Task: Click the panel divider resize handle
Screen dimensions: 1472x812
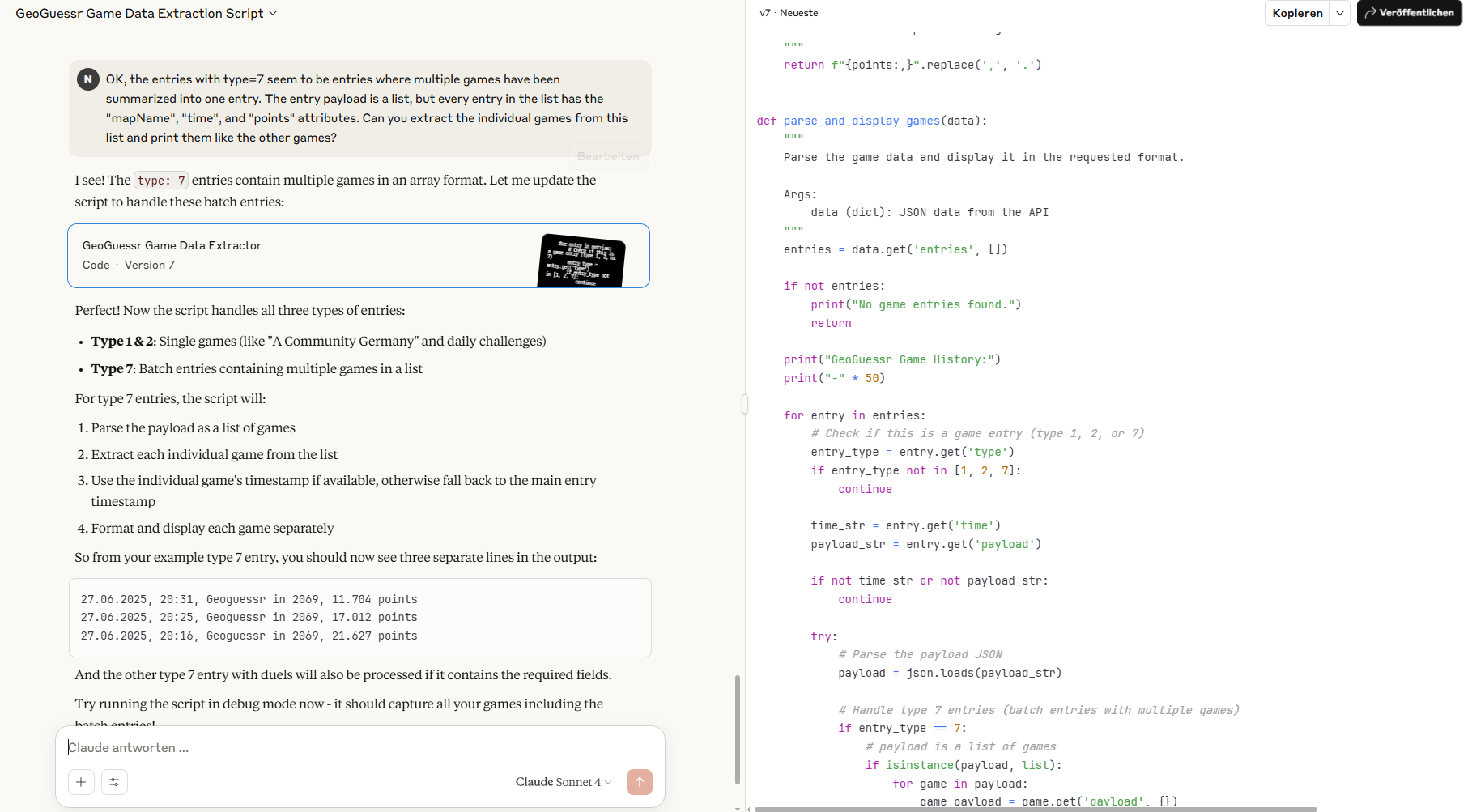Action: coord(745,404)
